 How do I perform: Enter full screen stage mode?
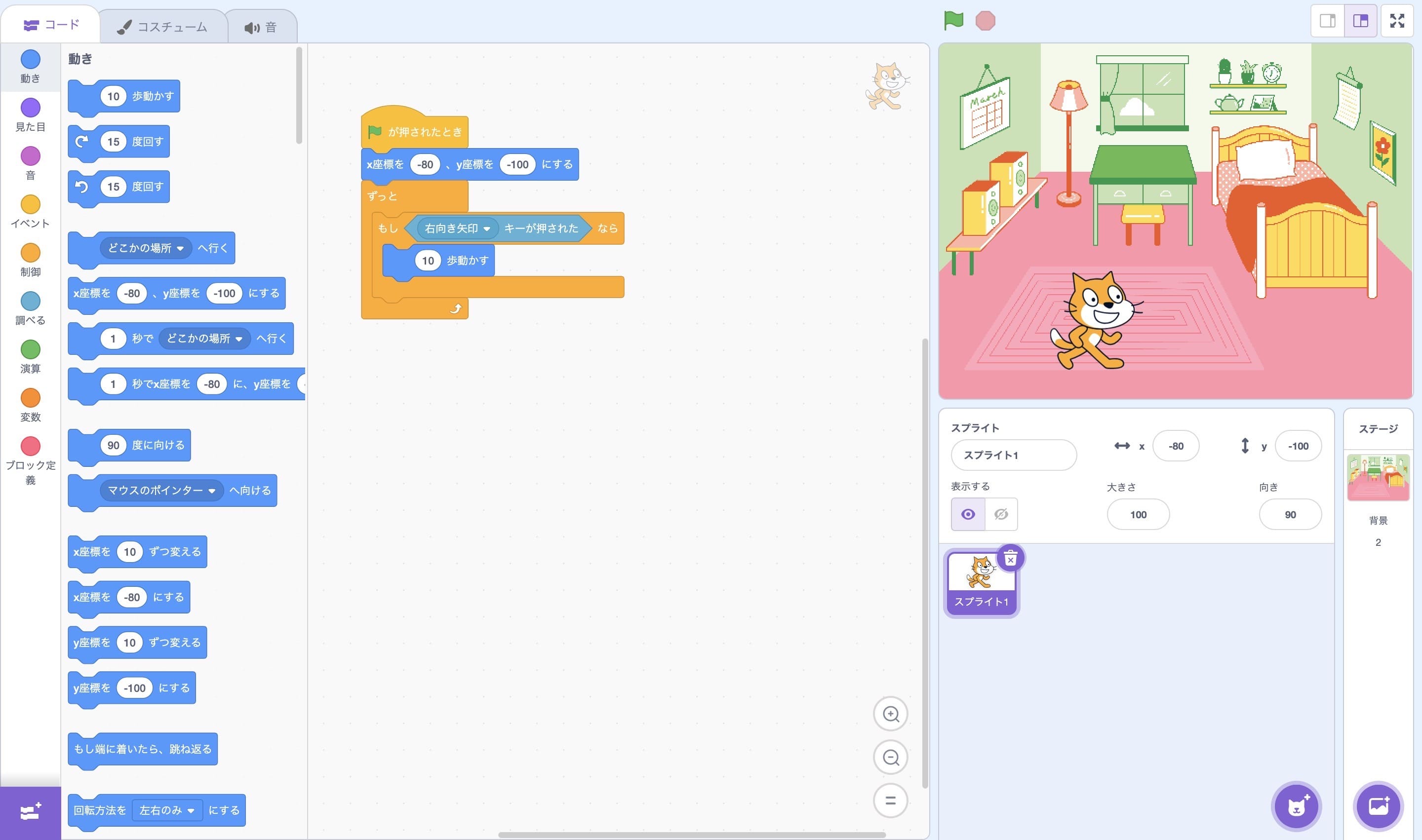(x=1397, y=21)
